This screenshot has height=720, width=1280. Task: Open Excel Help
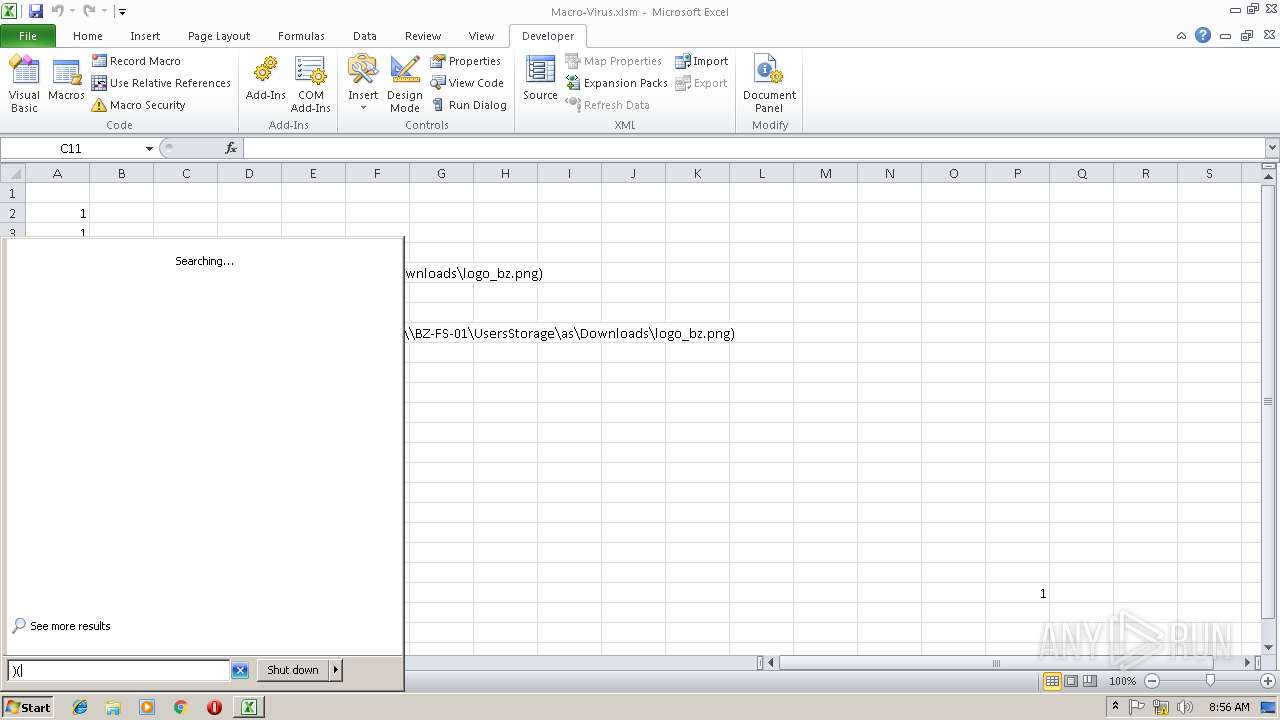[1203, 35]
